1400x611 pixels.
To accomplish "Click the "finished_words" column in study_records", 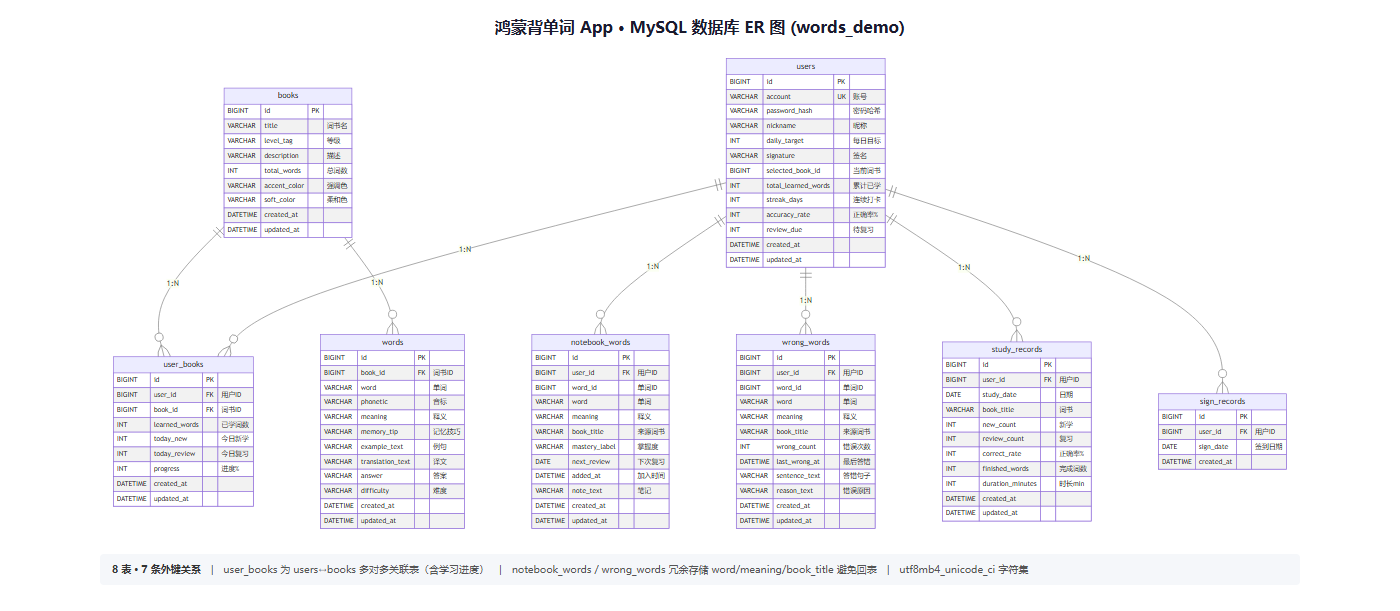I will (x=1017, y=469).
